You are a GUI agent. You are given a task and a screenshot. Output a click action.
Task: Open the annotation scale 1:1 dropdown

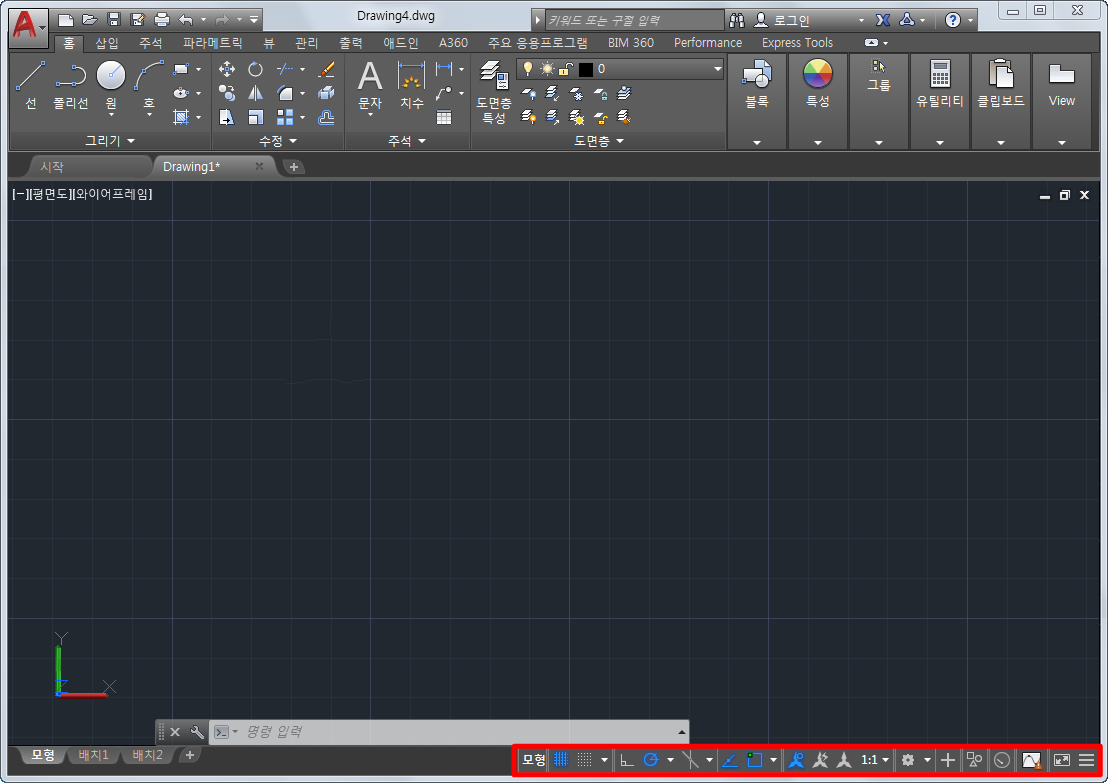(x=875, y=760)
